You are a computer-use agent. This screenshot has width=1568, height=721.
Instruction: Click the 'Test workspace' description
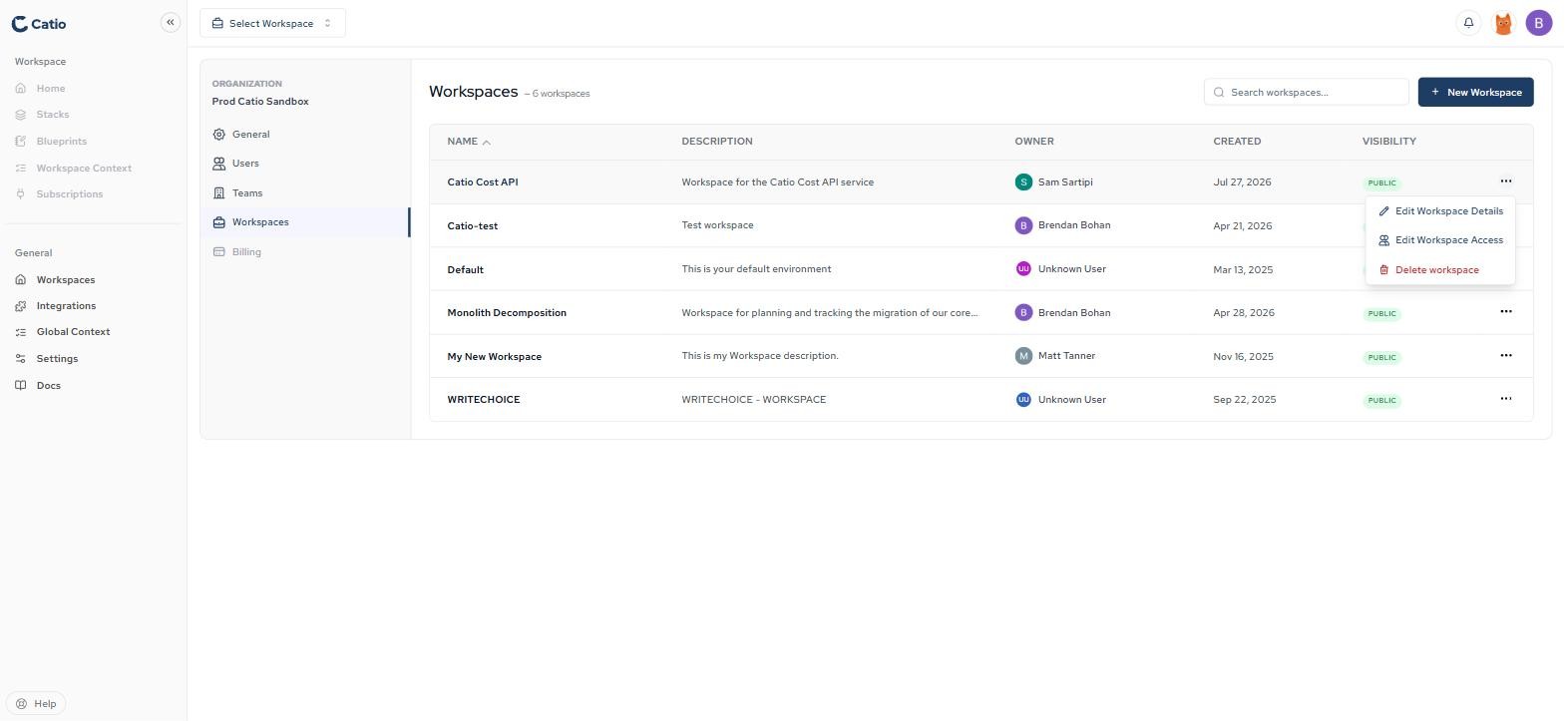click(717, 225)
